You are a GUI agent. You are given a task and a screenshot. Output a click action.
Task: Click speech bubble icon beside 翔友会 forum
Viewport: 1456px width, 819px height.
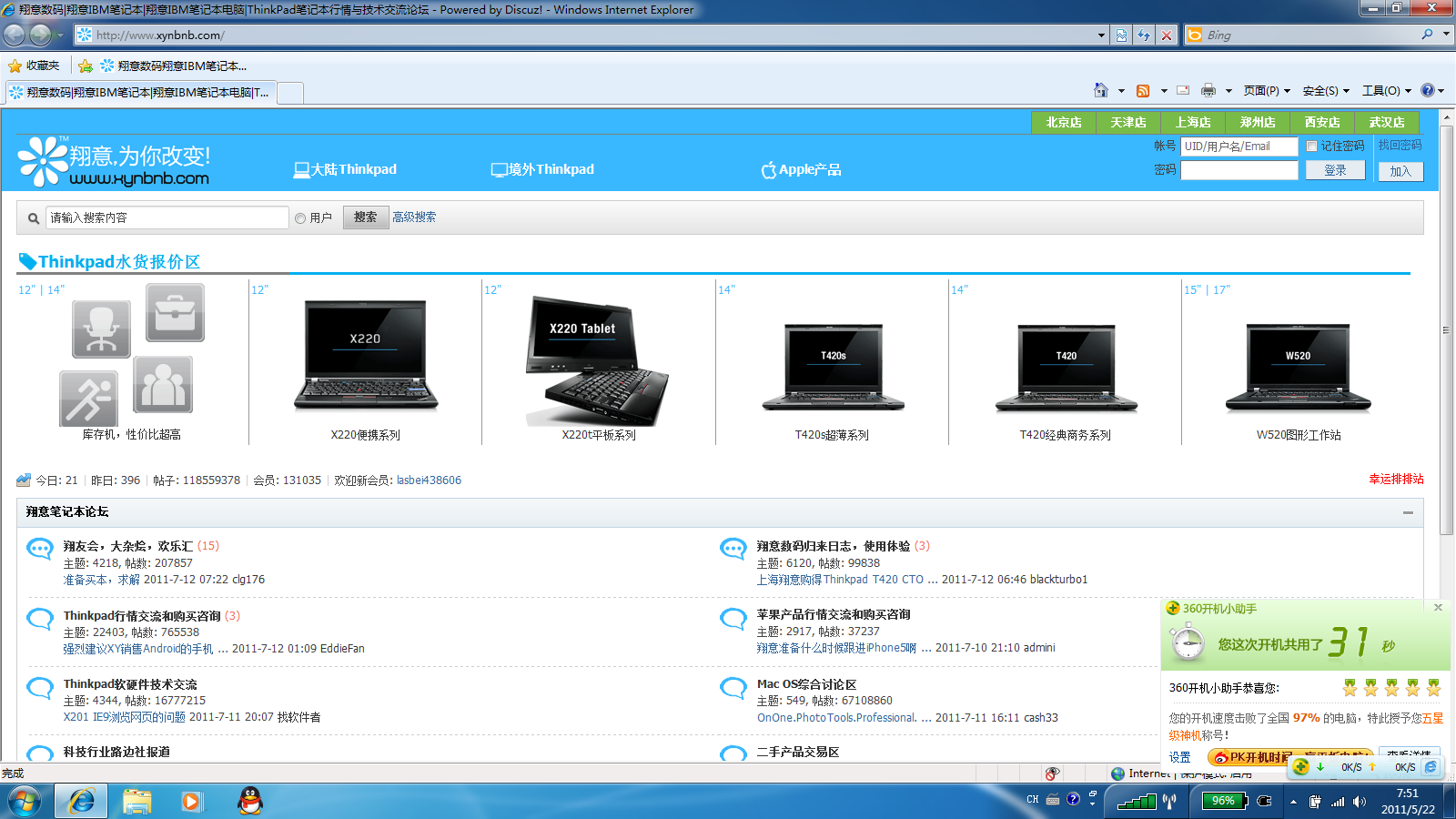coord(40,549)
